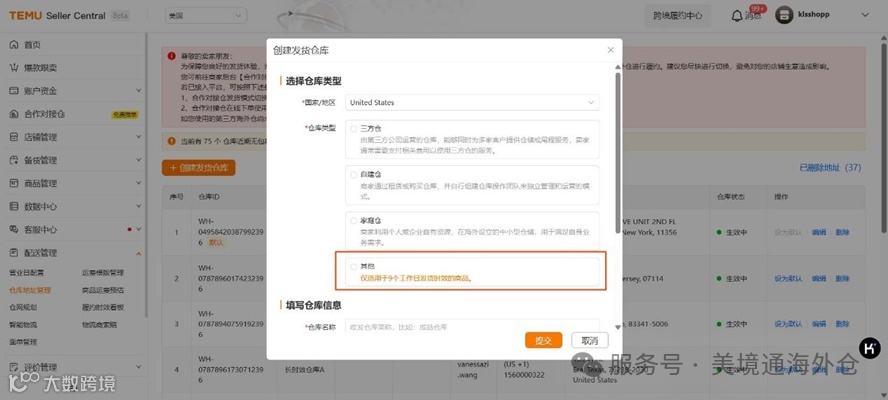The height and width of the screenshot is (400, 888).
Task: Click the 合作对接仓 warehouse icon
Action: 14,114
